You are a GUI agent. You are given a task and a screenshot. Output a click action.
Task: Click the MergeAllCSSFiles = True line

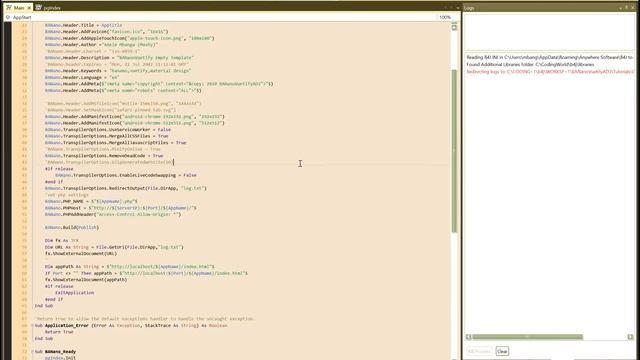tap(106, 136)
